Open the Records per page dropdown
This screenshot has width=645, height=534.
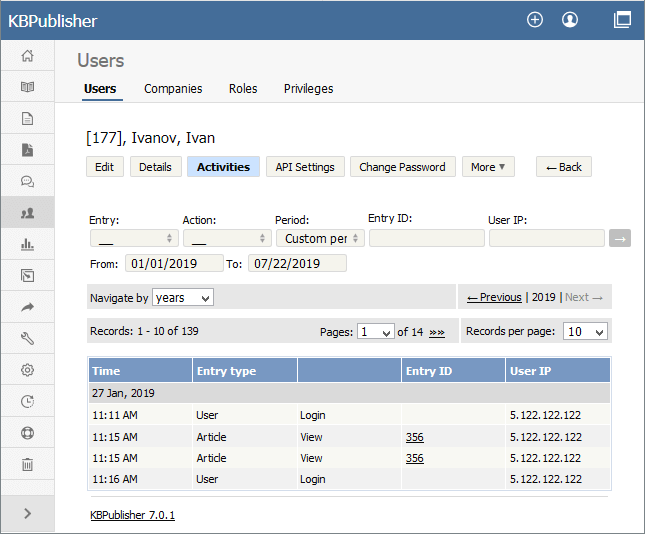(585, 332)
